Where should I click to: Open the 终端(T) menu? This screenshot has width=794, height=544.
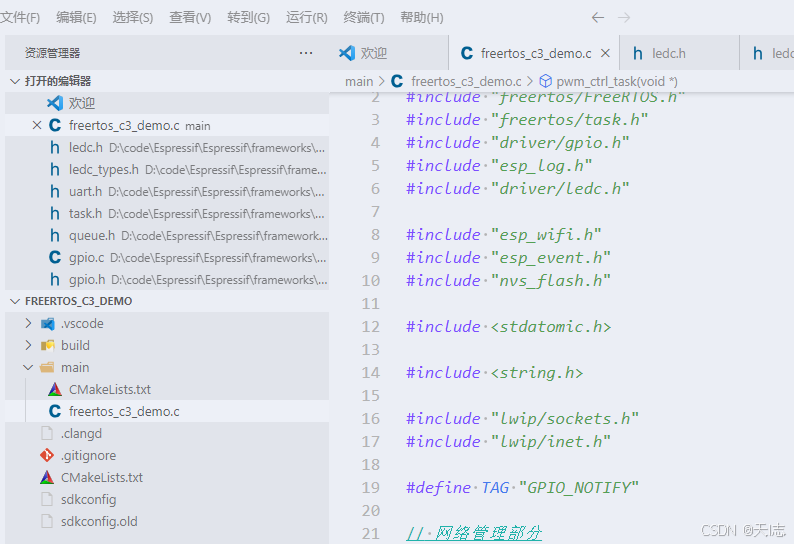coord(364,18)
